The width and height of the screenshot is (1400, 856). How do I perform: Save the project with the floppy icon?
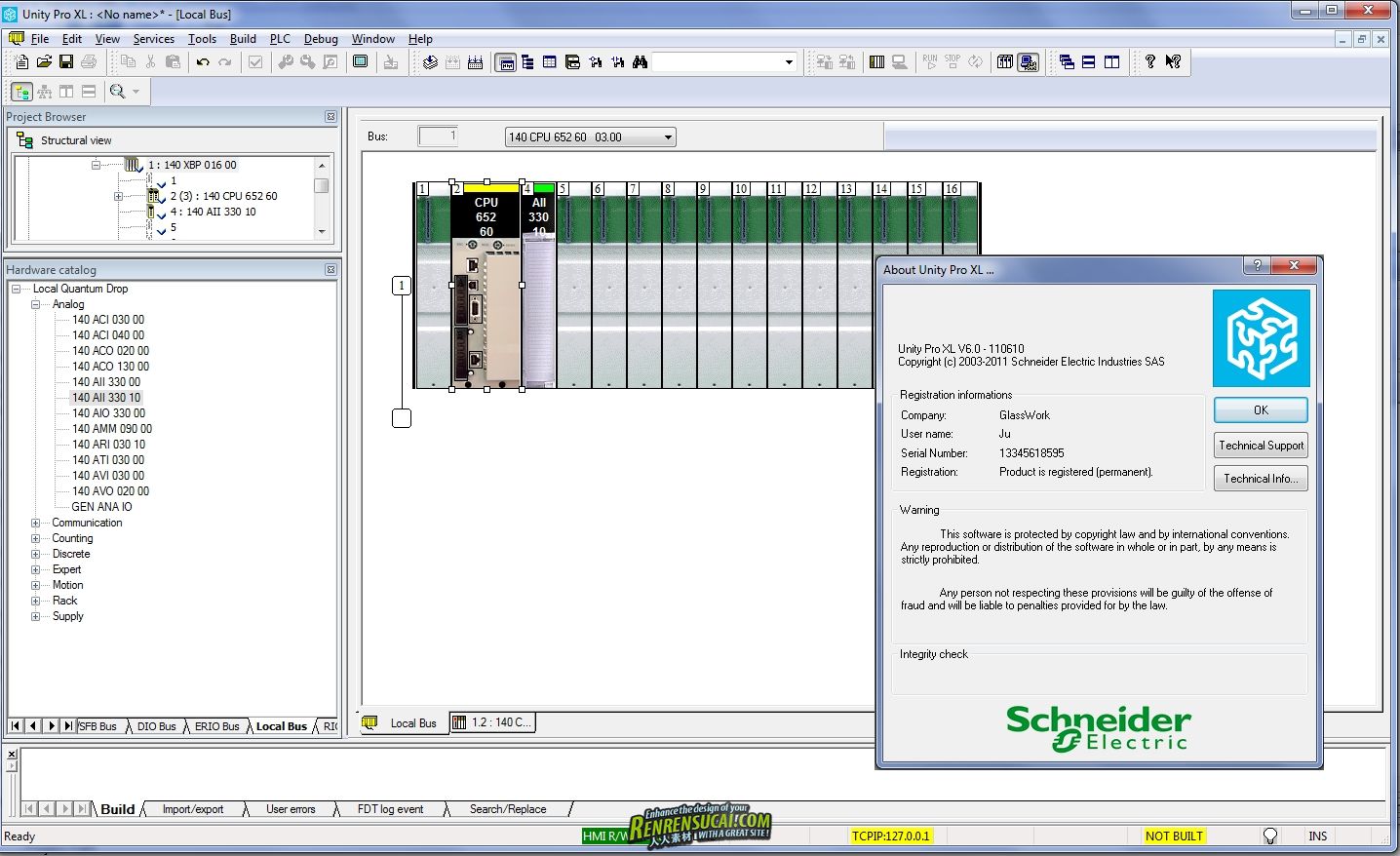tap(66, 61)
